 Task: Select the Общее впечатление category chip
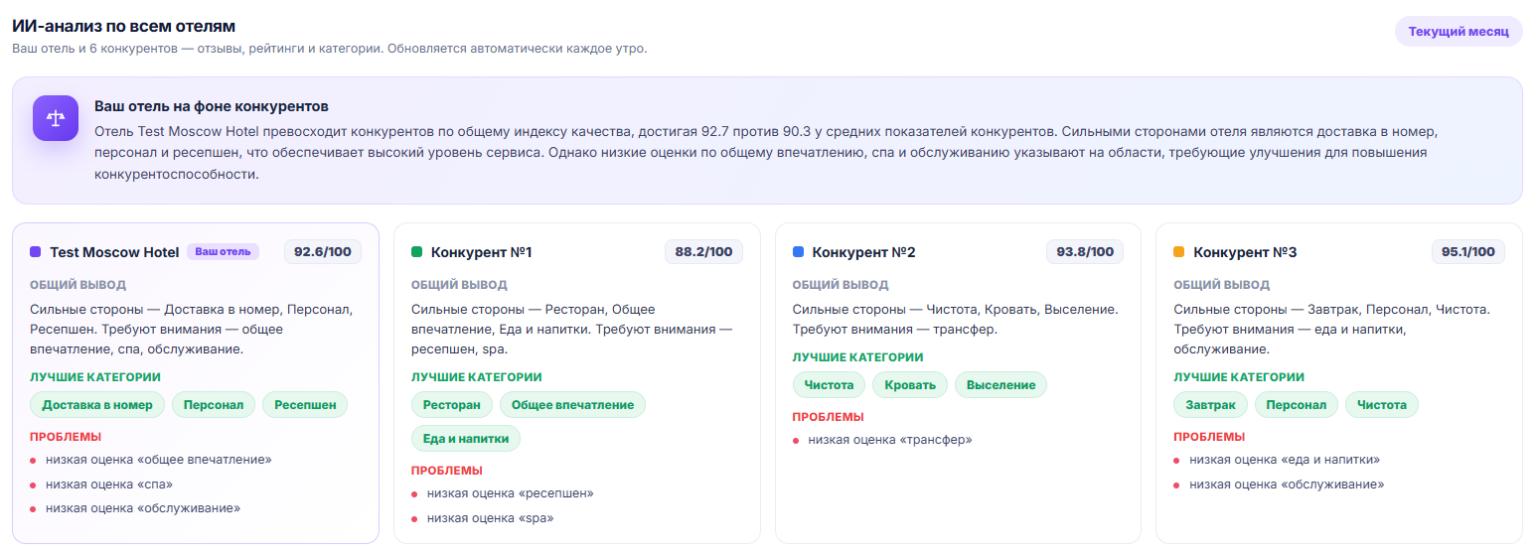[x=573, y=405]
